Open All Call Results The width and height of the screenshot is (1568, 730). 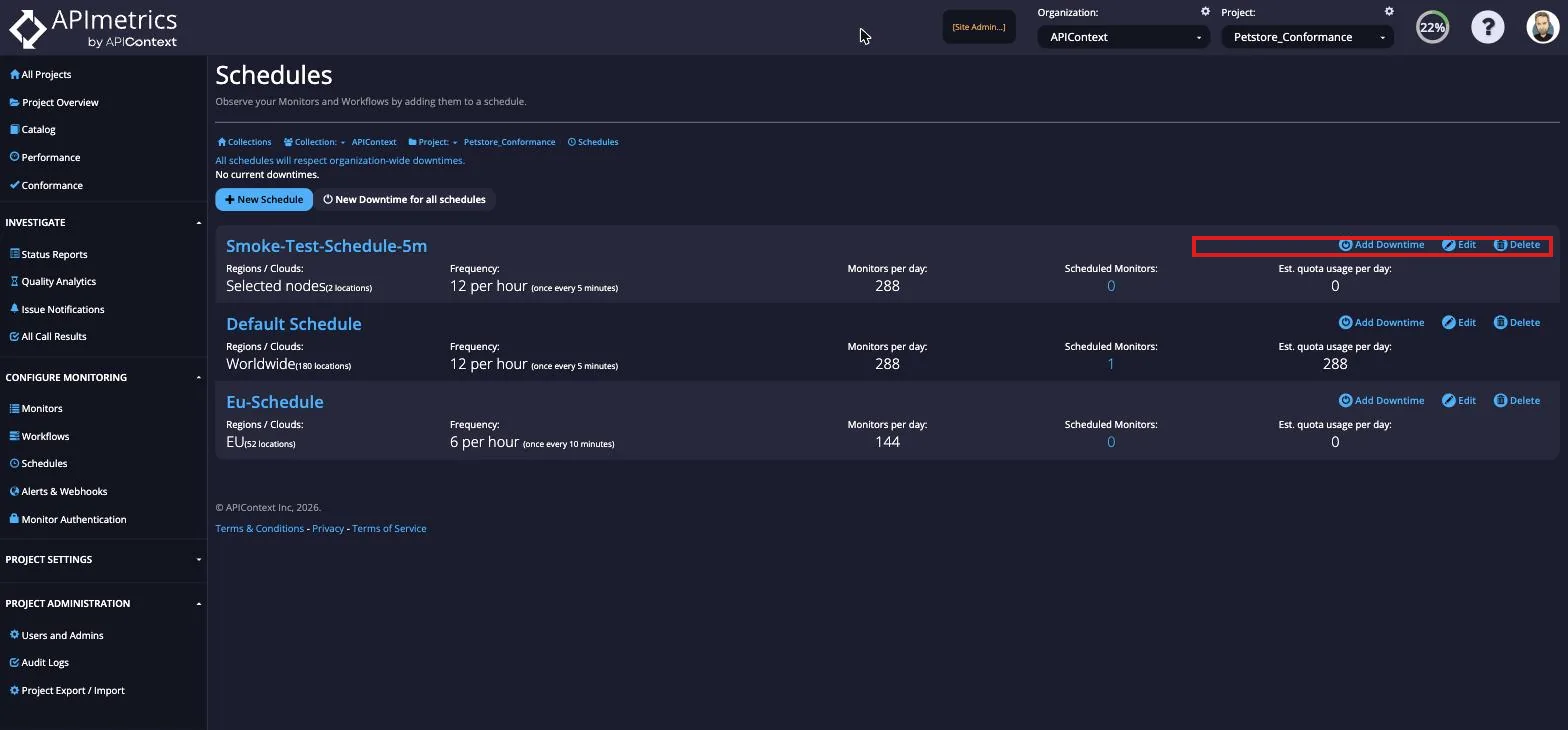point(48,336)
